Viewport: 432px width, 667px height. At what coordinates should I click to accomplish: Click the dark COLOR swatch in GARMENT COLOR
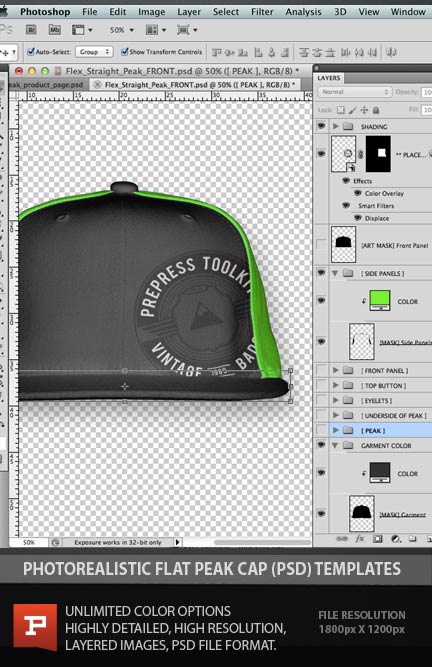(380, 473)
